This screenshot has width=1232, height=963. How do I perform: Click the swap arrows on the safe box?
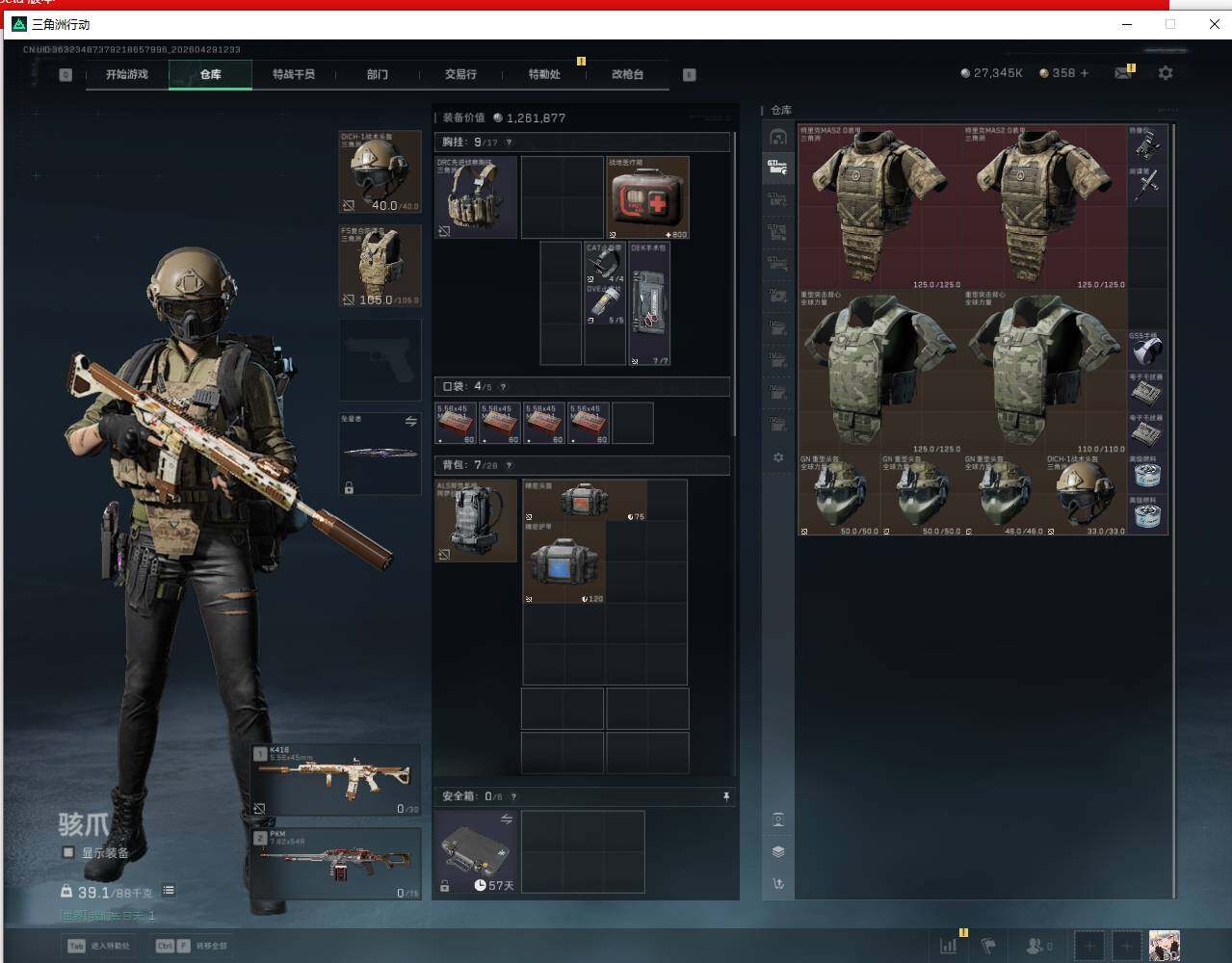[x=507, y=820]
